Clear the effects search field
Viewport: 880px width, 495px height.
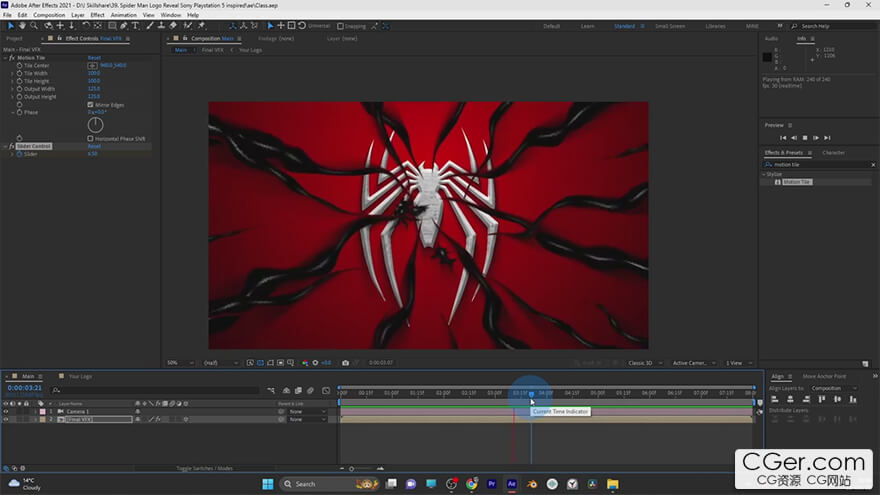click(x=873, y=165)
